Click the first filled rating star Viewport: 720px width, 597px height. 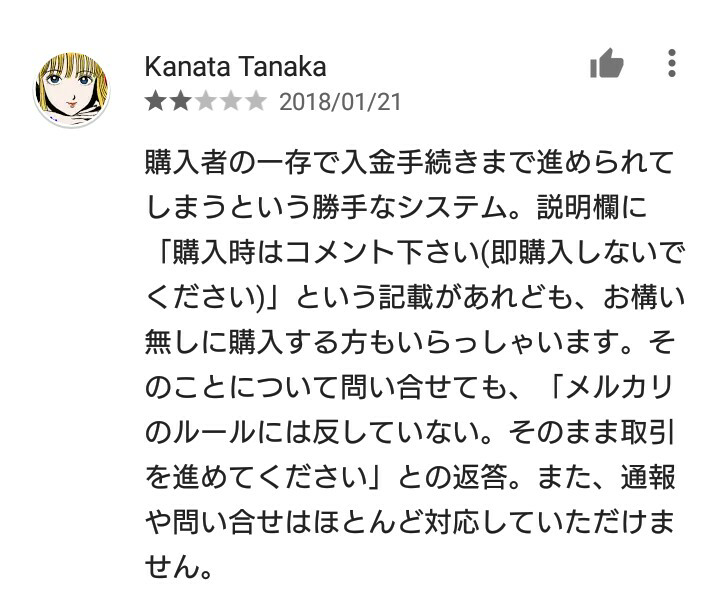point(155,101)
